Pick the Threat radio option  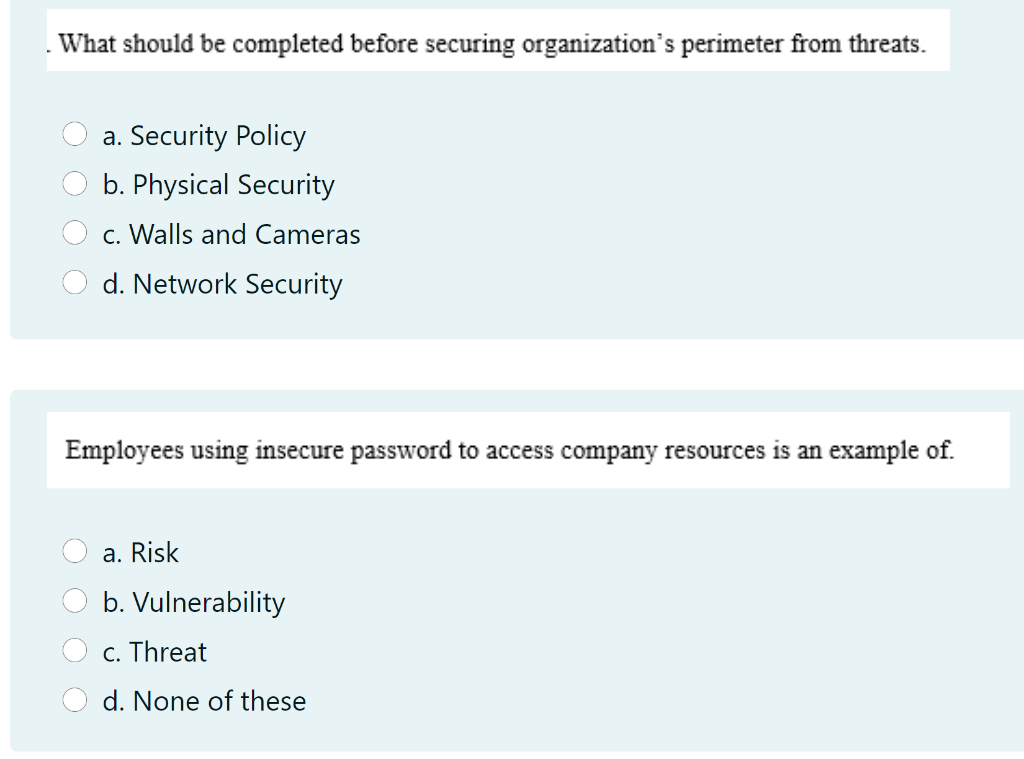point(74,651)
